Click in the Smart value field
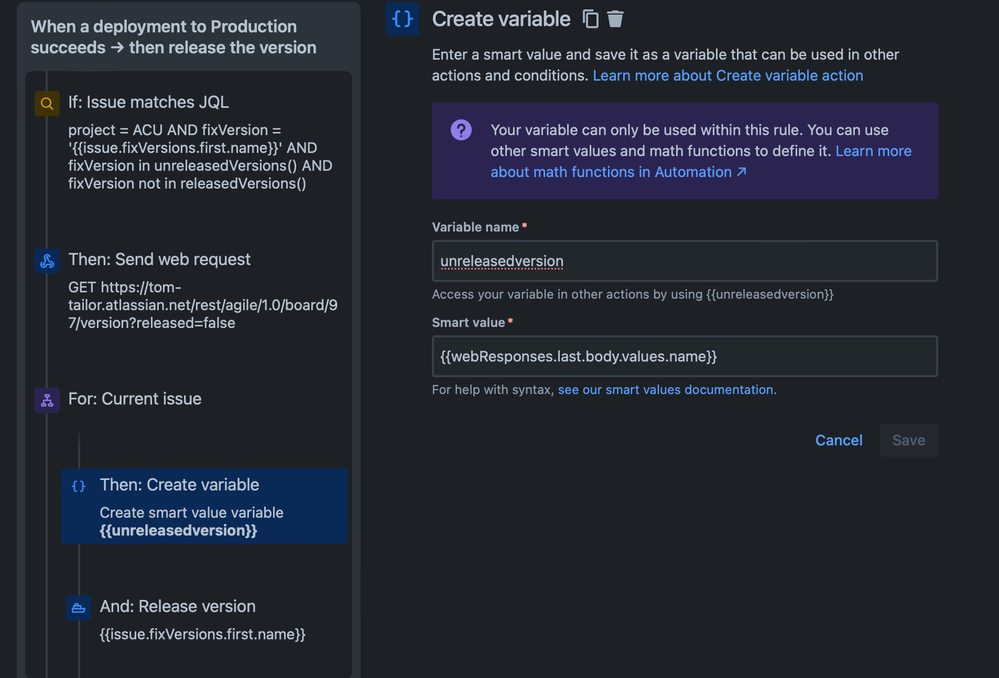 pos(684,357)
